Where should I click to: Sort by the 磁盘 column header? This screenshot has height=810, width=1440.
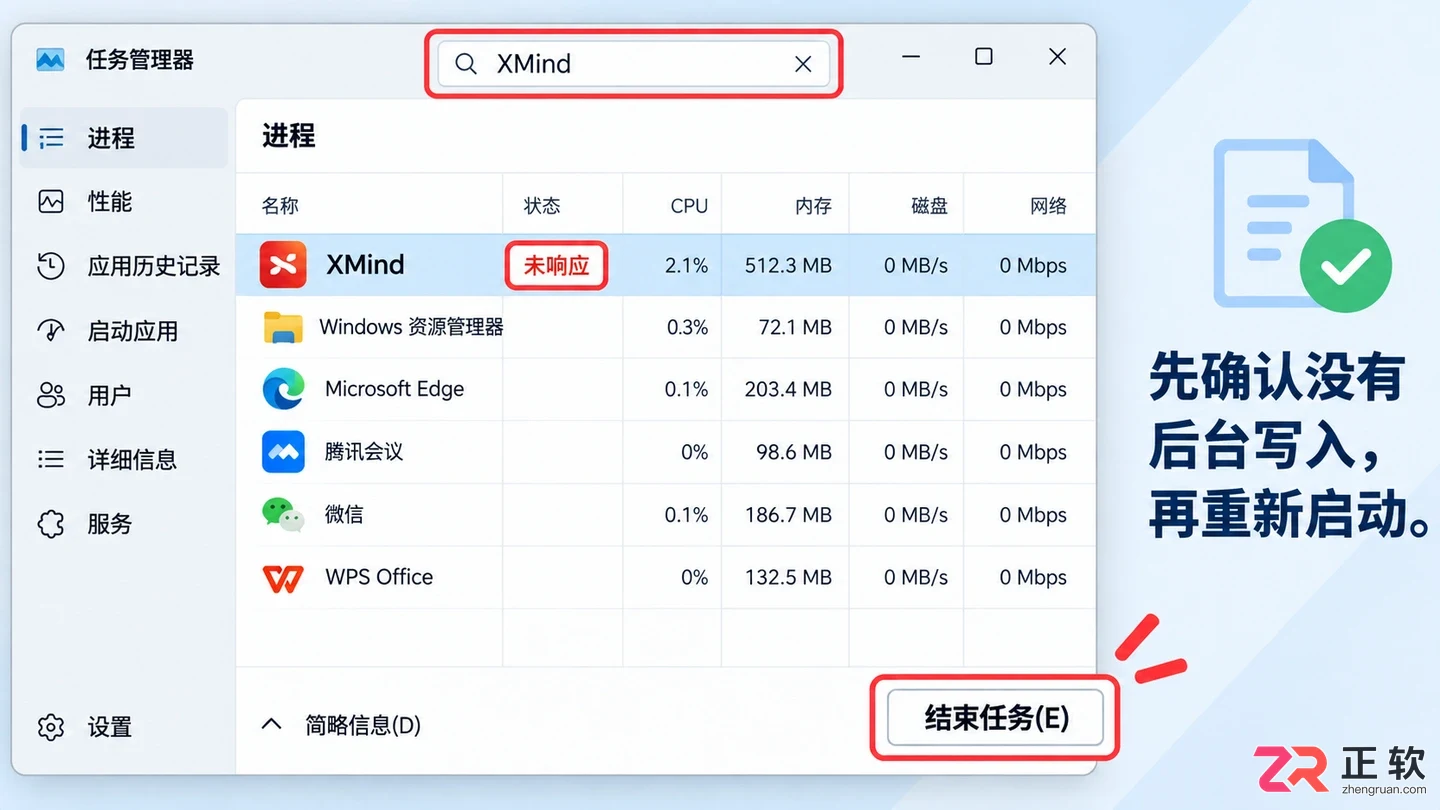pyautogui.click(x=929, y=206)
